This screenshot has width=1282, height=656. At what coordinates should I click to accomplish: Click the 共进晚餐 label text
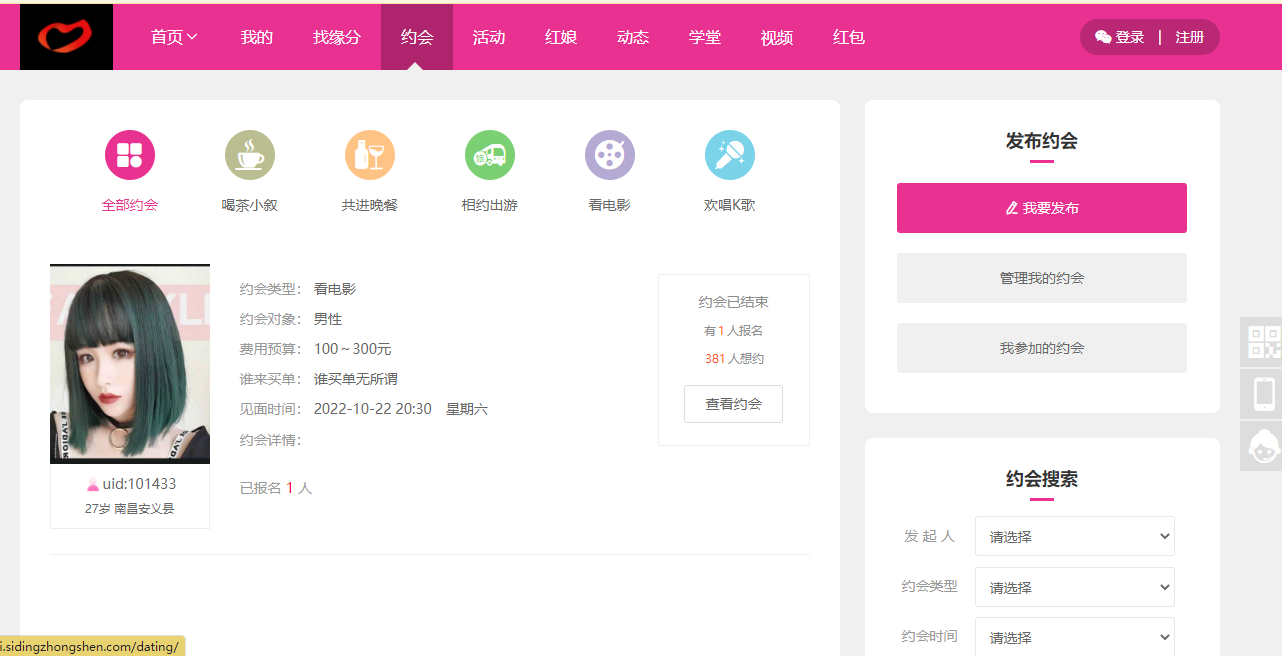[x=370, y=205]
